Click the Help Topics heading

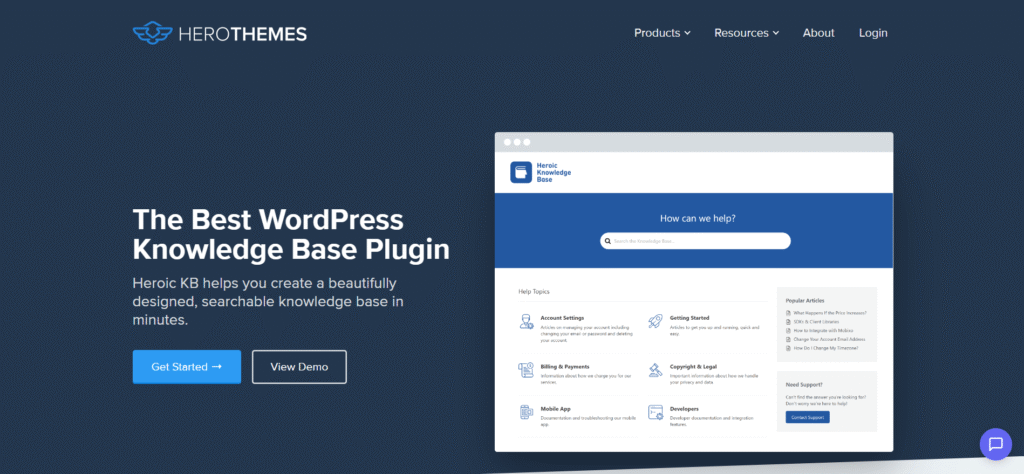pyautogui.click(x=534, y=292)
